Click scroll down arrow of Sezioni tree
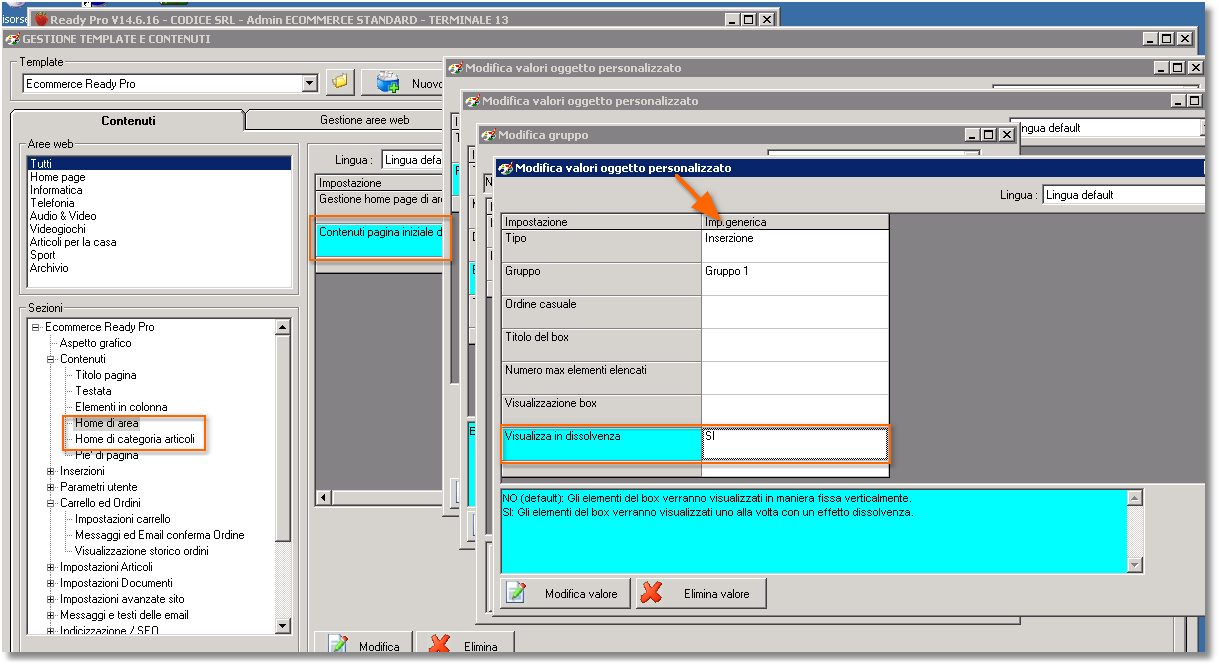1219x666 pixels. click(282, 625)
